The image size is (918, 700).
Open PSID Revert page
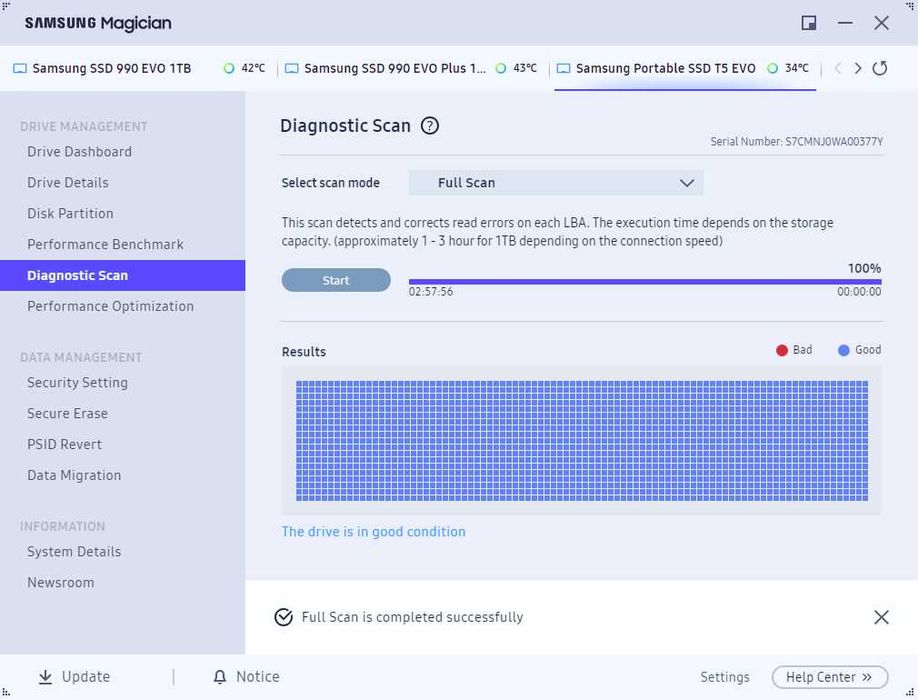(64, 445)
